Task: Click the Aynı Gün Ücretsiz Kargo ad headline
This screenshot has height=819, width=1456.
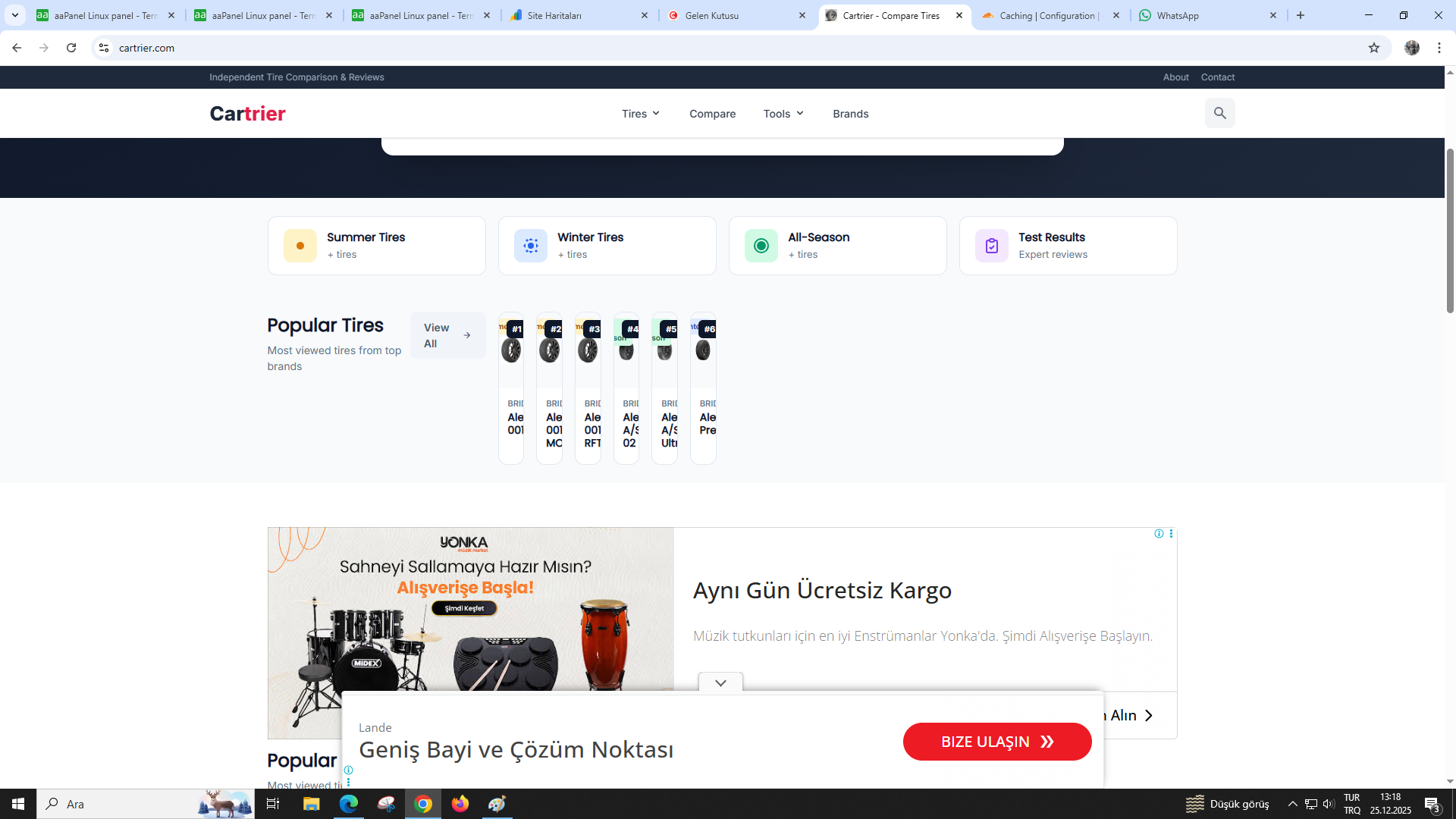Action: [822, 590]
